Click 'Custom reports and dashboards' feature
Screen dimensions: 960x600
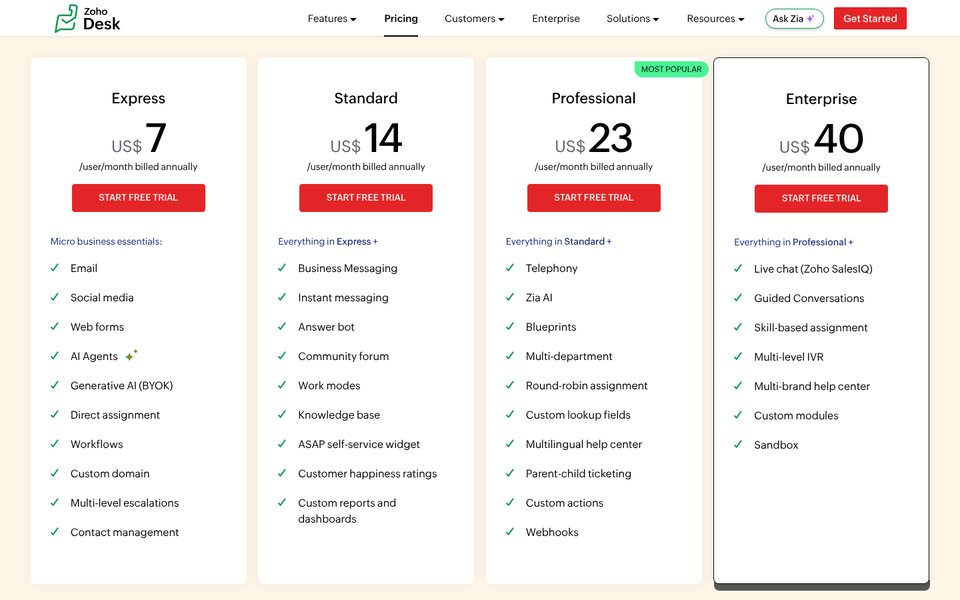click(x=347, y=511)
